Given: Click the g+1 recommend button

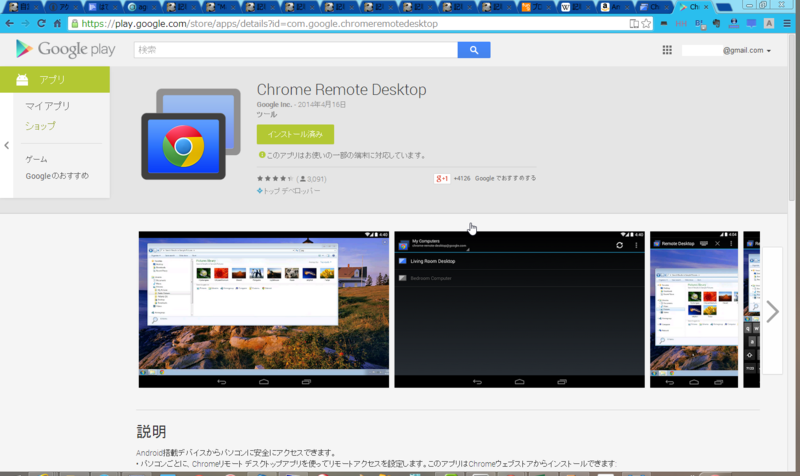Looking at the screenshot, I should click(442, 179).
